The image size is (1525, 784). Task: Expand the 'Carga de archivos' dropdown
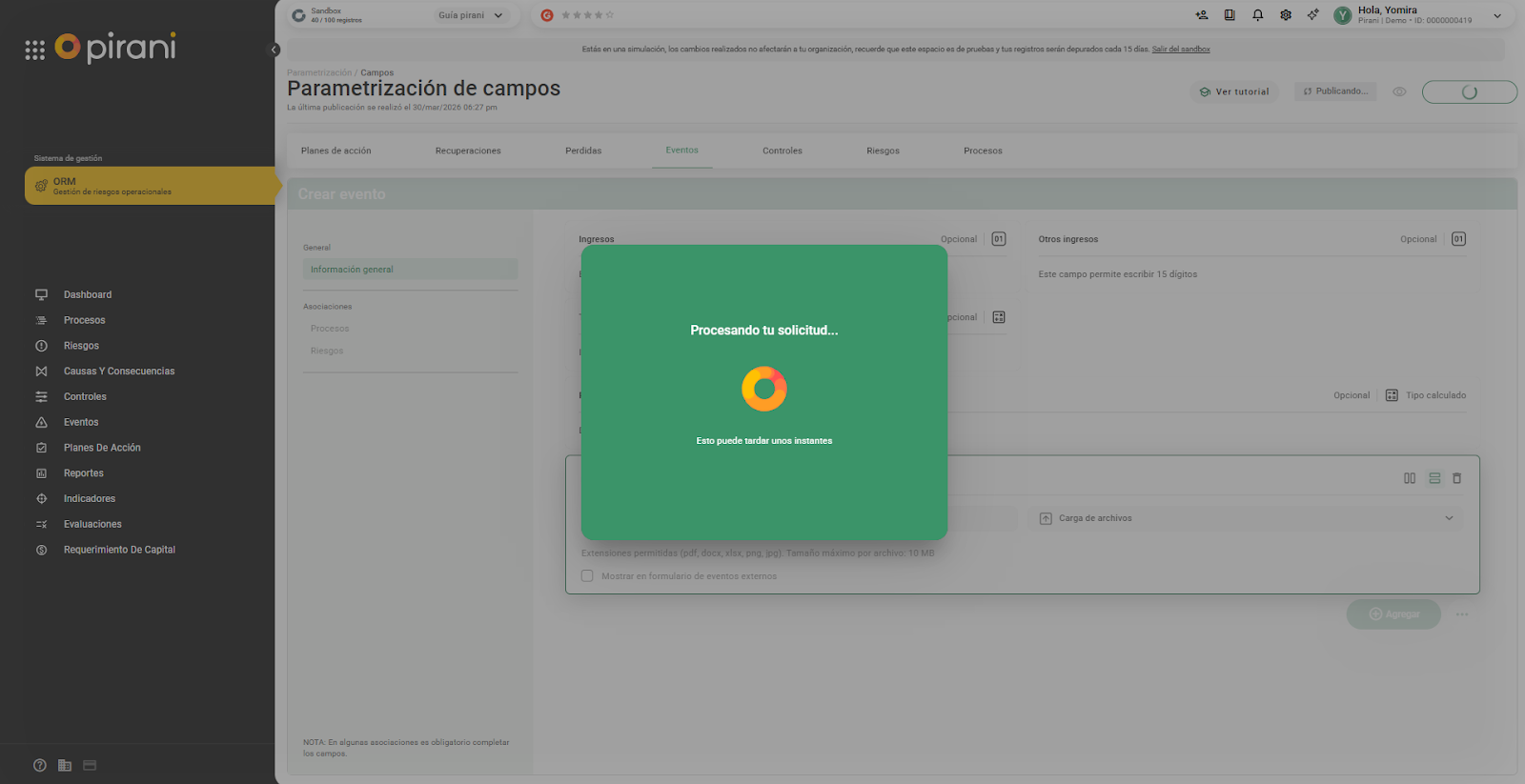coord(1449,518)
